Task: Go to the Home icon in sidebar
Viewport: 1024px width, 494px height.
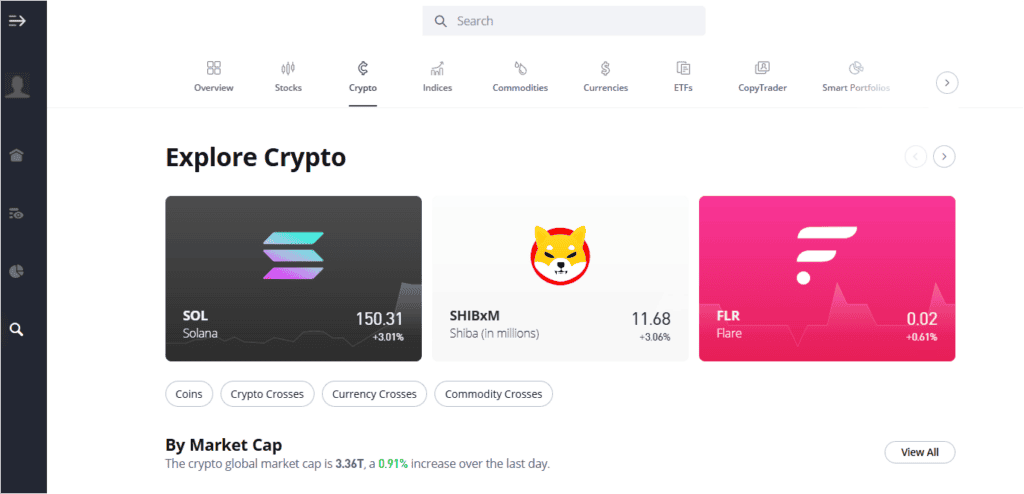Action: coord(17,155)
